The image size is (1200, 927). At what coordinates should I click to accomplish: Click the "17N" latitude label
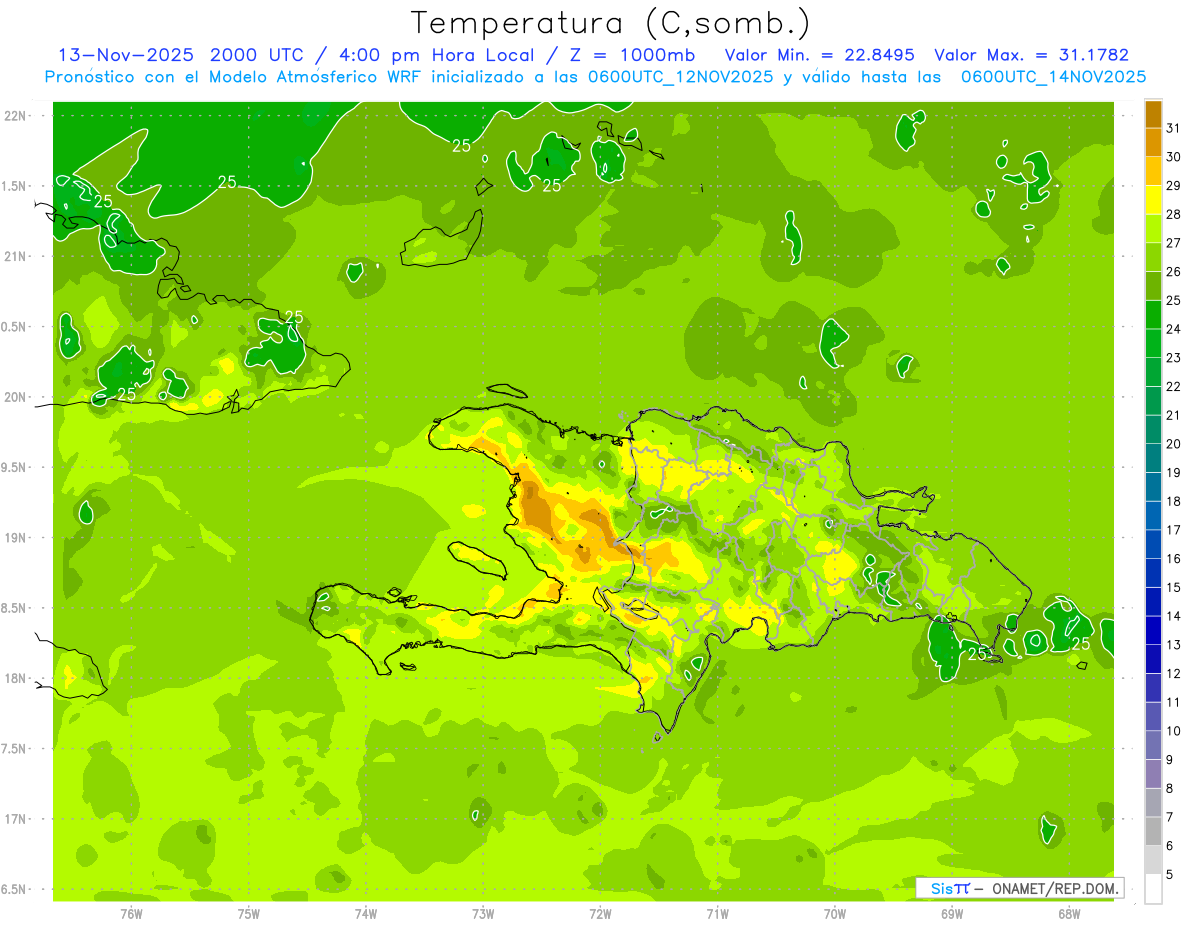pos(15,819)
